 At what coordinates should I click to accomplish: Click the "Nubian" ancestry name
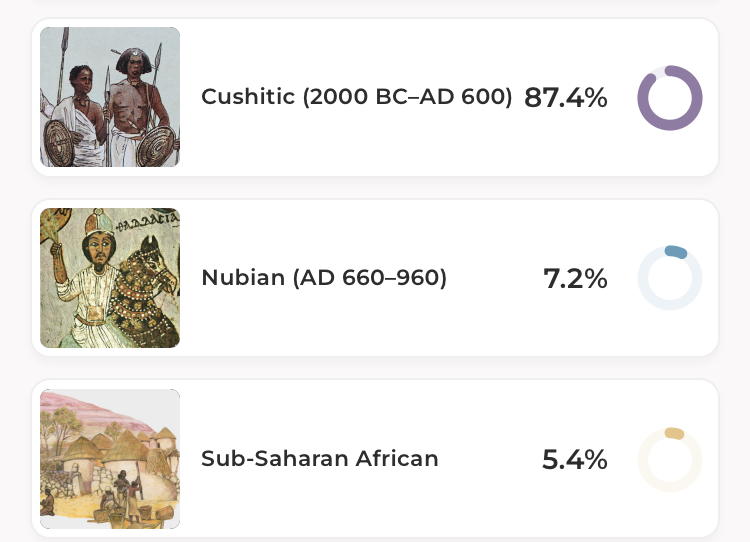pyautogui.click(x=243, y=278)
